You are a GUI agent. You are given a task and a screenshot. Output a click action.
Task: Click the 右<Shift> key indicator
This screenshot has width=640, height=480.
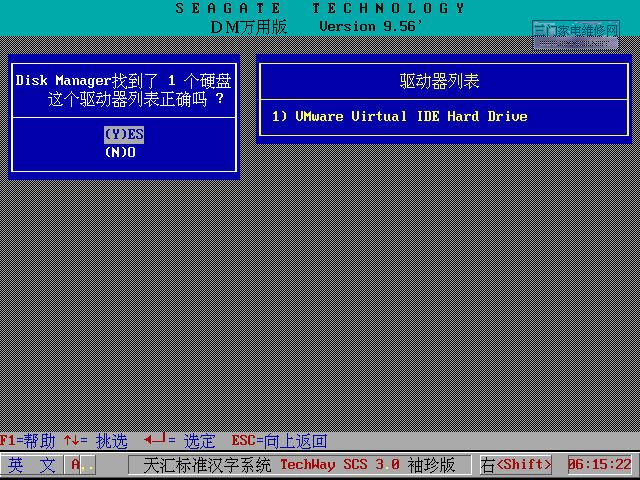pos(515,465)
